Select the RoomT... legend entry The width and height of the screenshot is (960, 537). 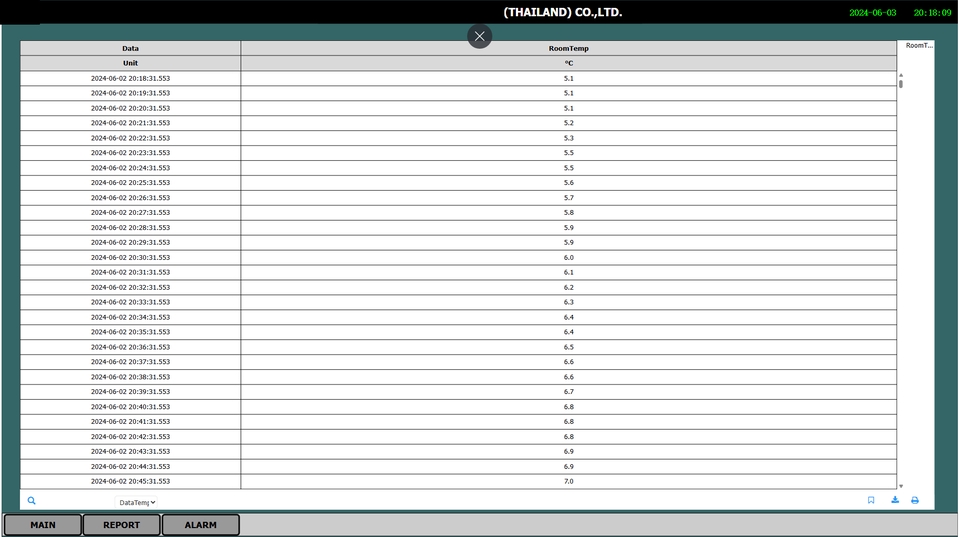click(x=919, y=45)
